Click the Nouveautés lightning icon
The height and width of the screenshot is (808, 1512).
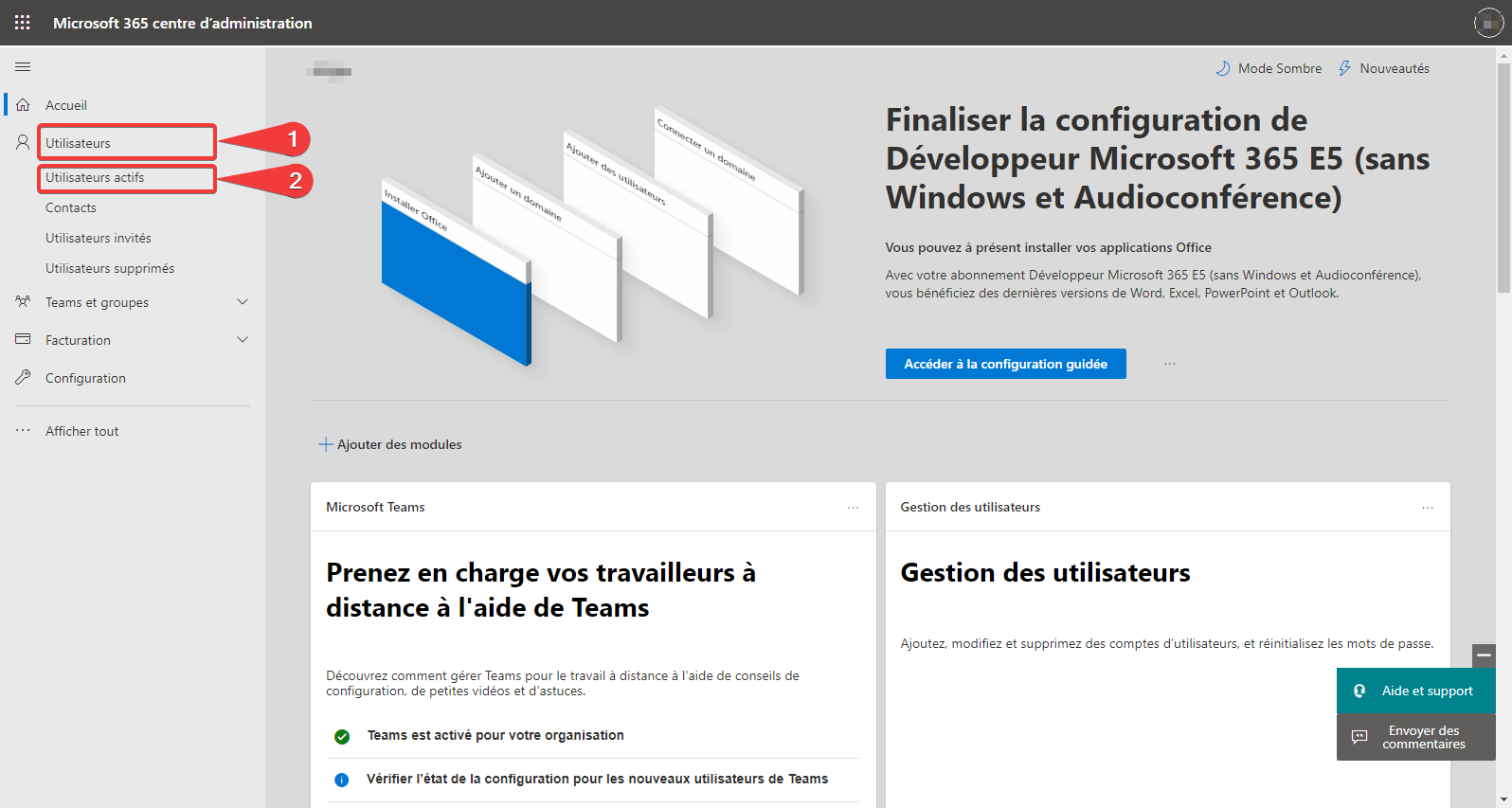pyautogui.click(x=1344, y=68)
